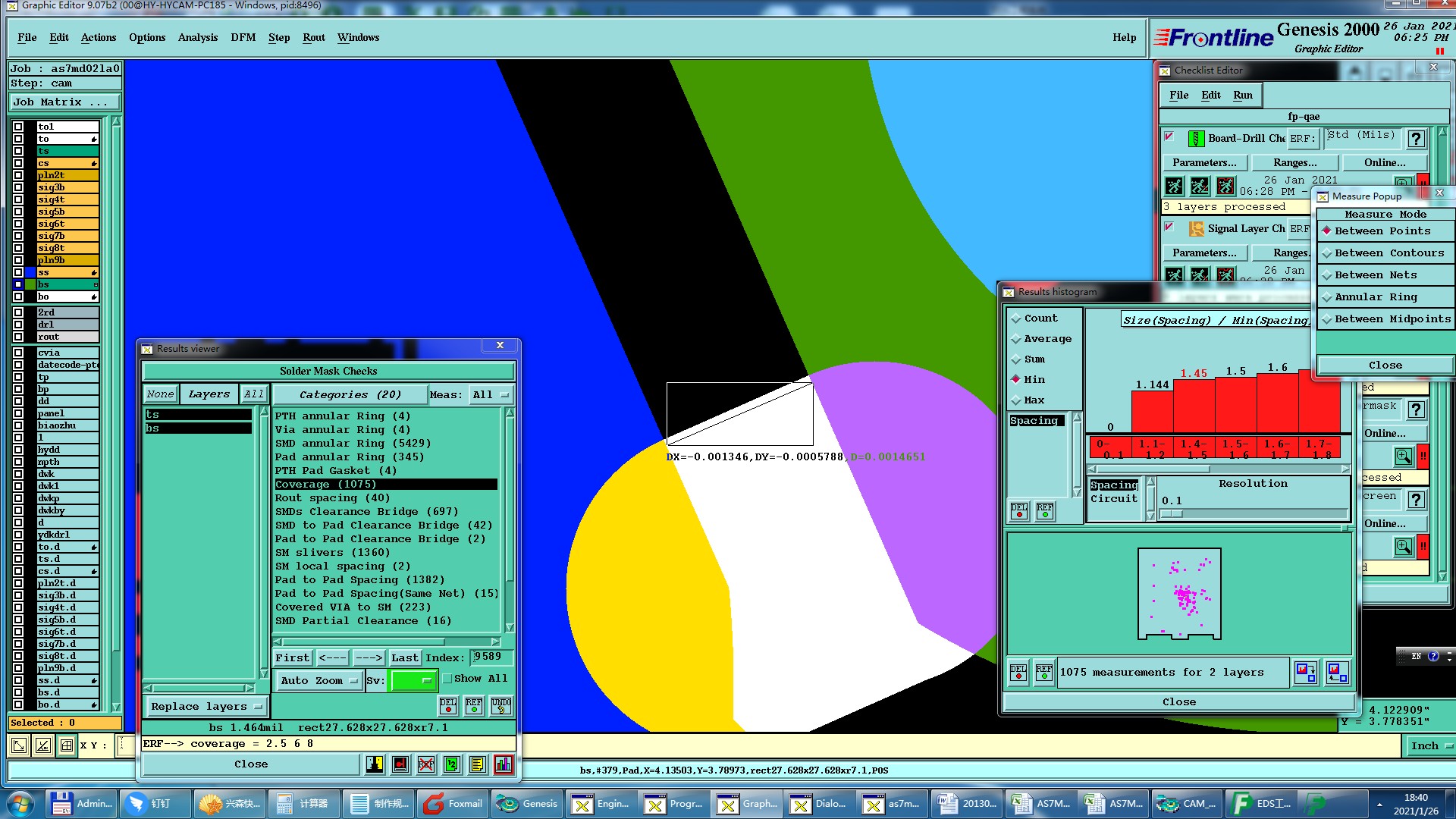1456x819 pixels.
Task: Open the DFM menu
Action: pyautogui.click(x=243, y=38)
